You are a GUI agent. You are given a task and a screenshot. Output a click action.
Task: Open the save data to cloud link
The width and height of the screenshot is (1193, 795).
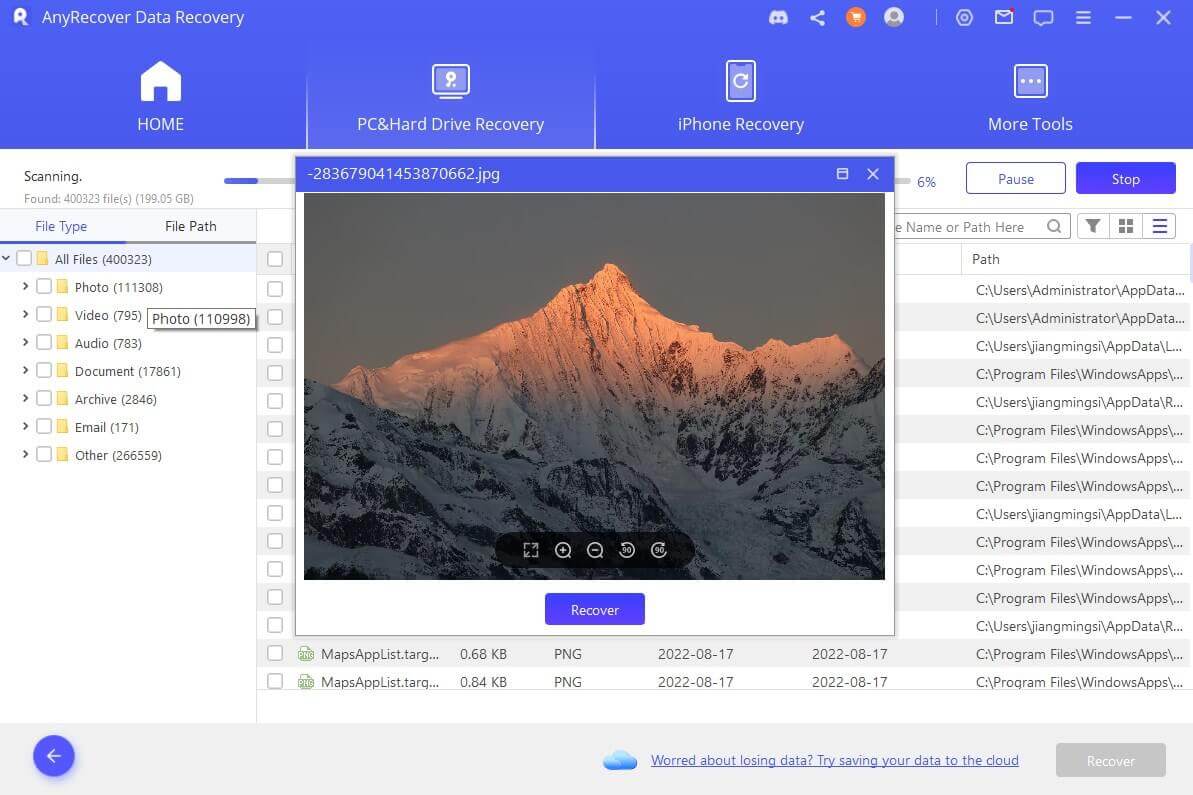point(834,761)
